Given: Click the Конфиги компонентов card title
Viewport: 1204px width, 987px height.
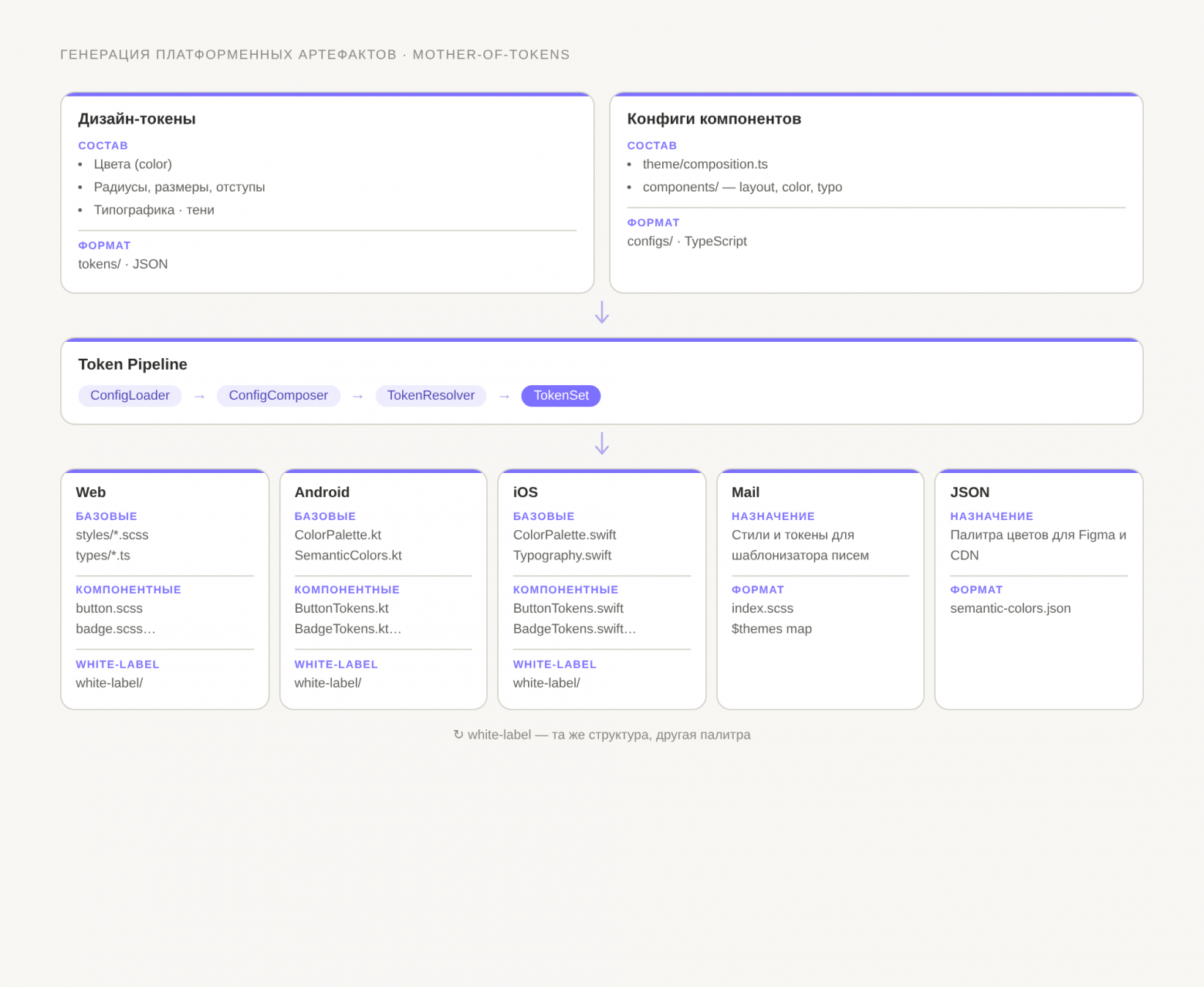Looking at the screenshot, I should click(714, 119).
